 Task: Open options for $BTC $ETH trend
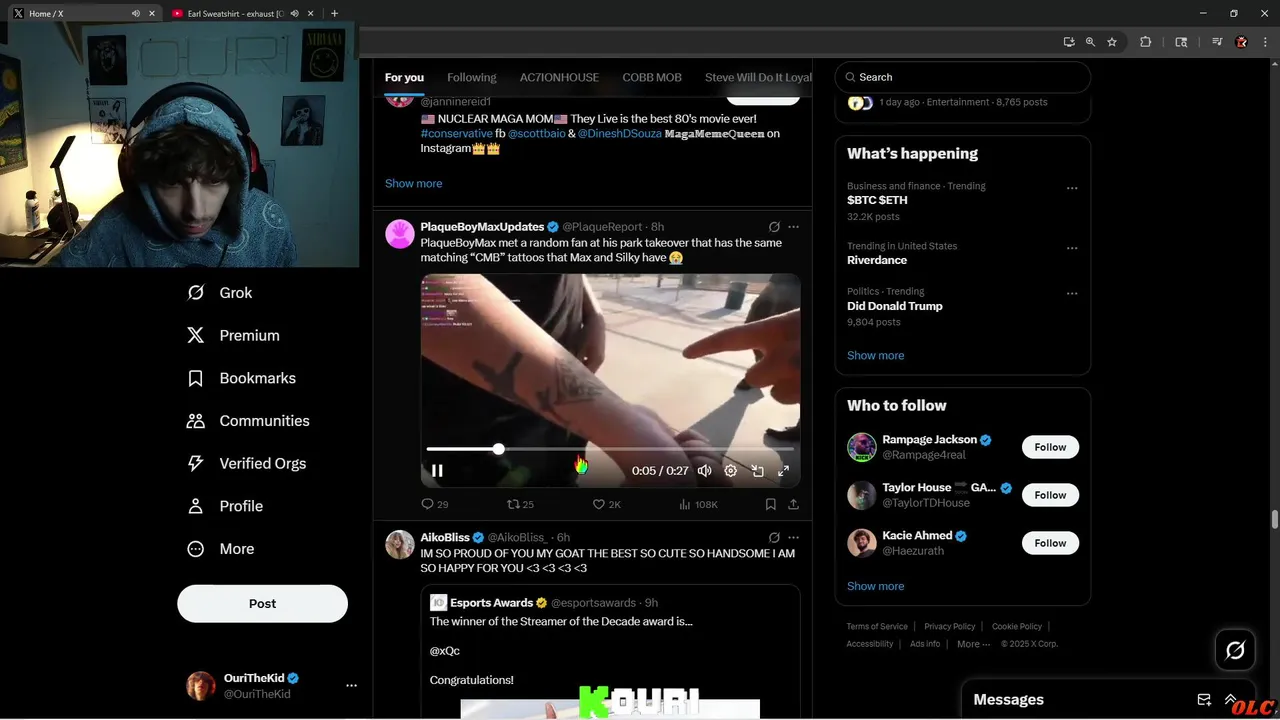tap(1072, 188)
